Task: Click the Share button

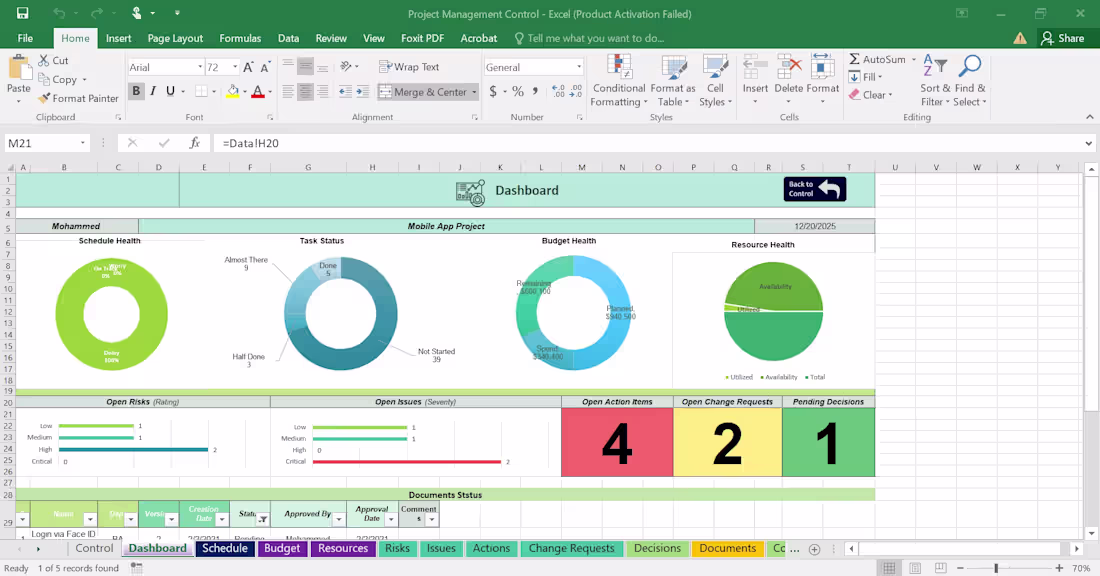Action: pyautogui.click(x=1063, y=38)
